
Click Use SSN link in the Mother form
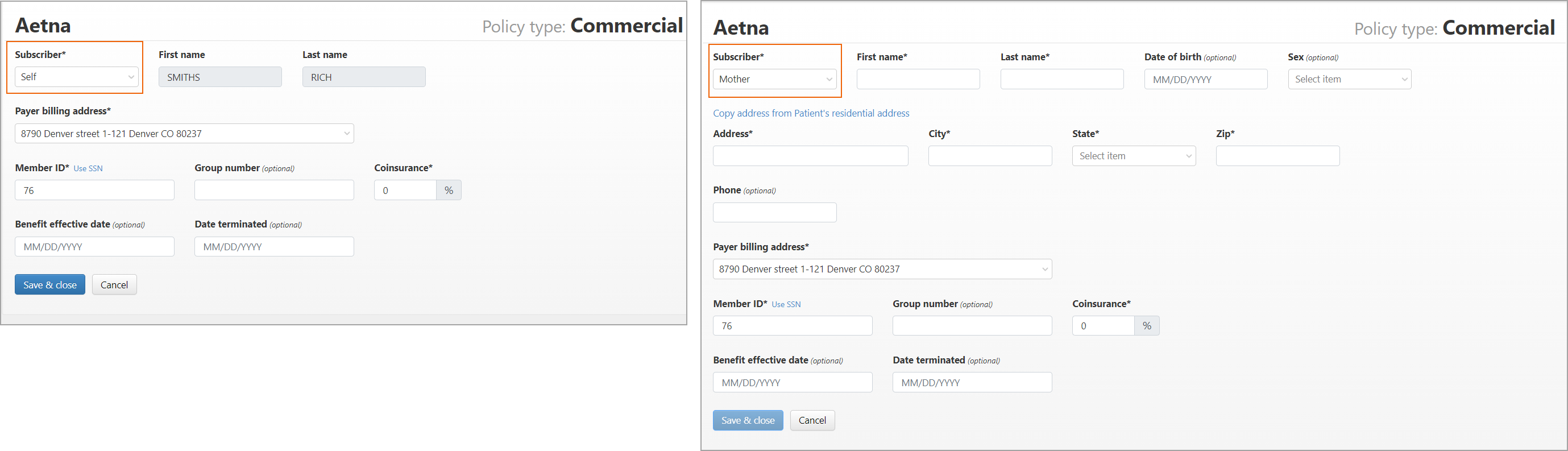(786, 304)
